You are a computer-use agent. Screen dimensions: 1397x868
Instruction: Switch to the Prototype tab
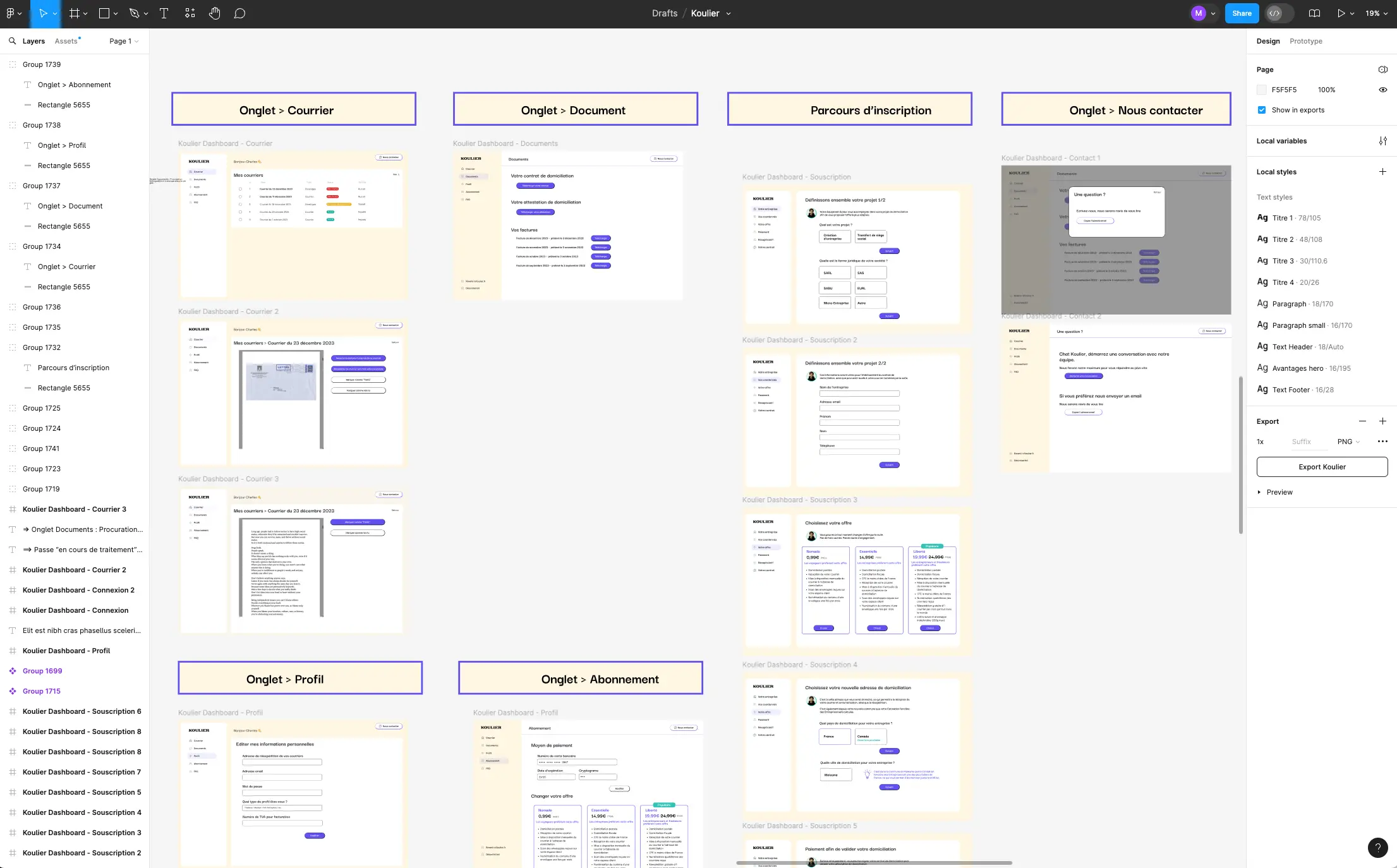tap(1305, 41)
